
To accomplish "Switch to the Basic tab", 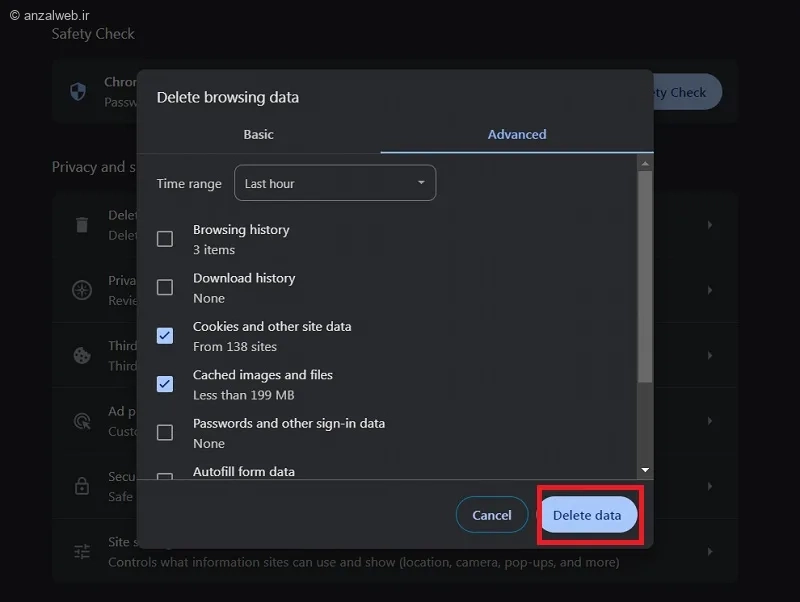I will 258,135.
